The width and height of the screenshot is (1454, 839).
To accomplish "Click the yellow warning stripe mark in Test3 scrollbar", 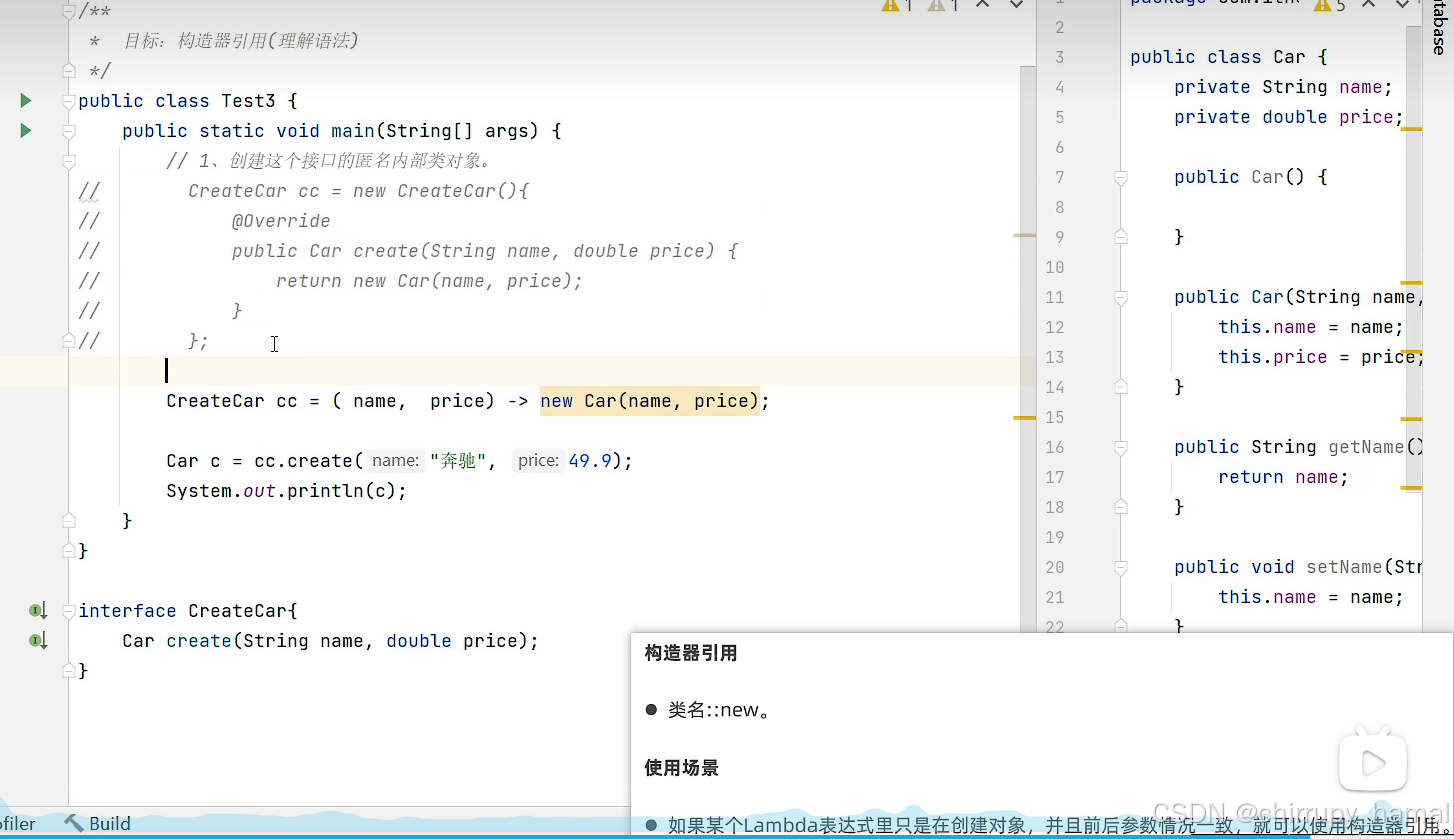I will (1025, 417).
